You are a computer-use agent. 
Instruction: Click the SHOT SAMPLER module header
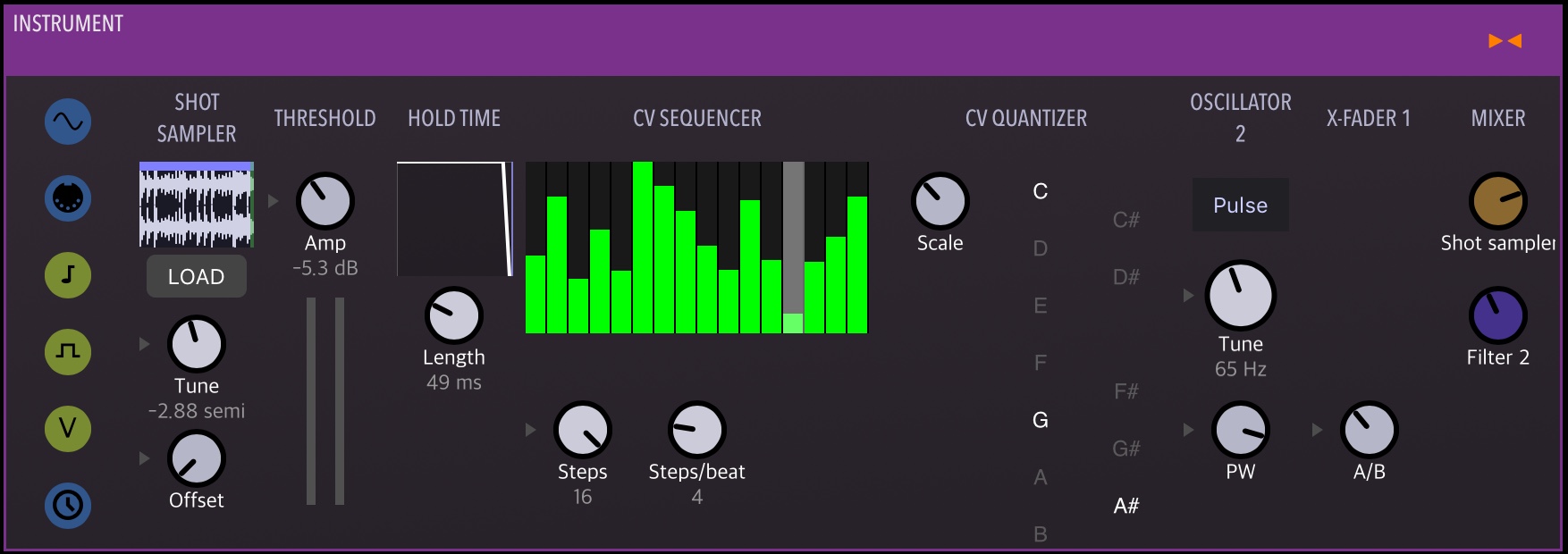197,118
